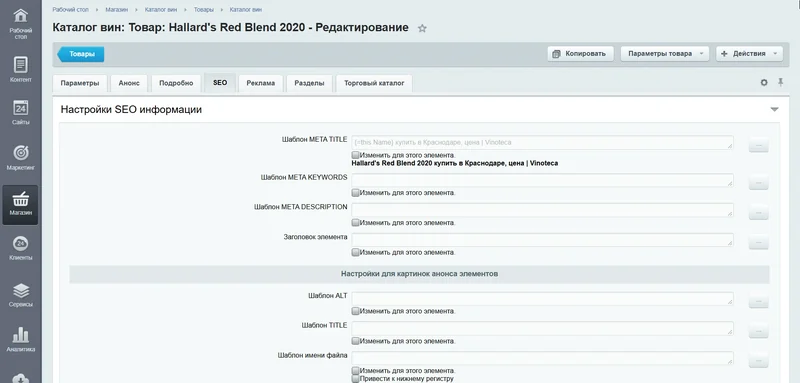The image size is (800, 383).
Task: Switch to the Торговый каталог tab
Action: tap(374, 83)
